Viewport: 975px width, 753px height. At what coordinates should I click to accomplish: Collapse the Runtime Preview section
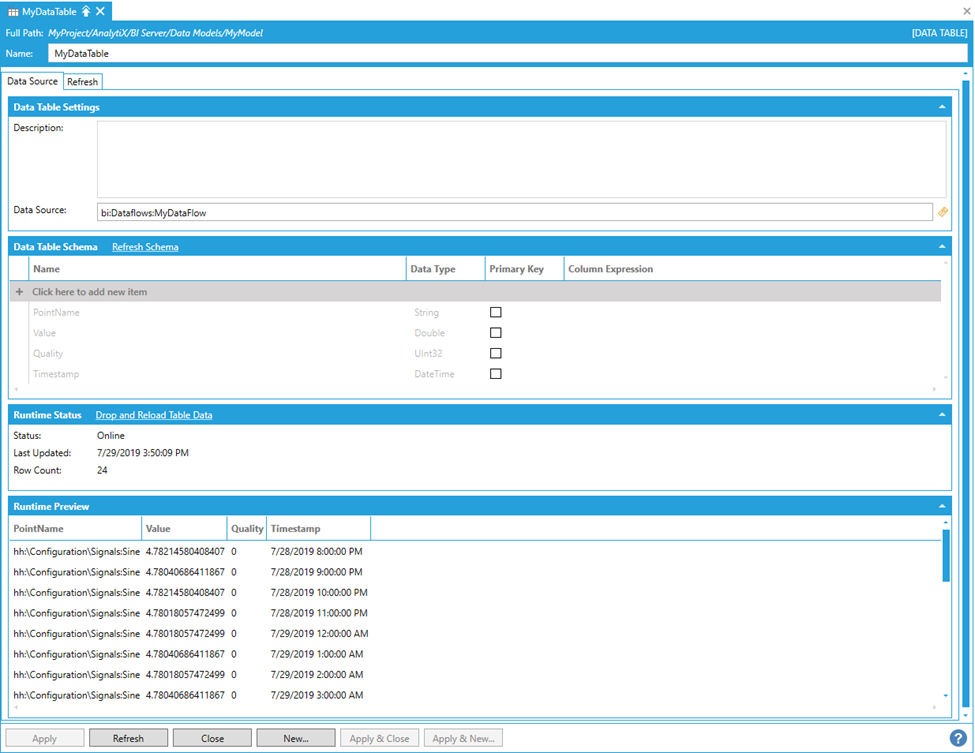pyautogui.click(x=941, y=507)
